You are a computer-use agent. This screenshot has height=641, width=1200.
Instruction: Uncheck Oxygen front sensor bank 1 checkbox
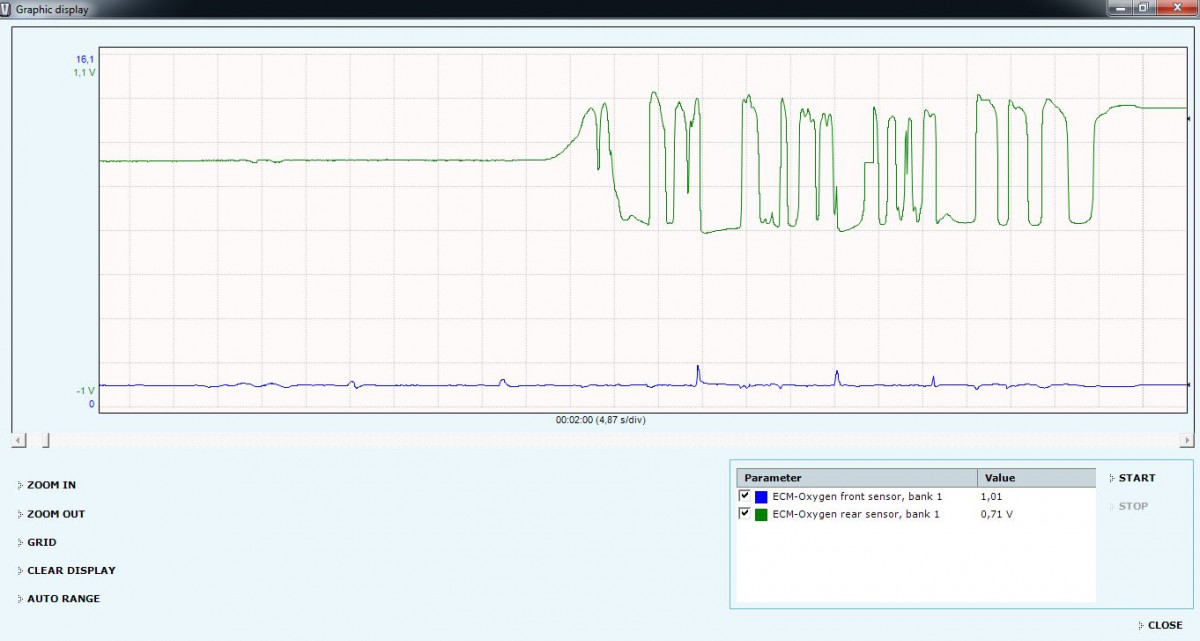click(x=744, y=496)
